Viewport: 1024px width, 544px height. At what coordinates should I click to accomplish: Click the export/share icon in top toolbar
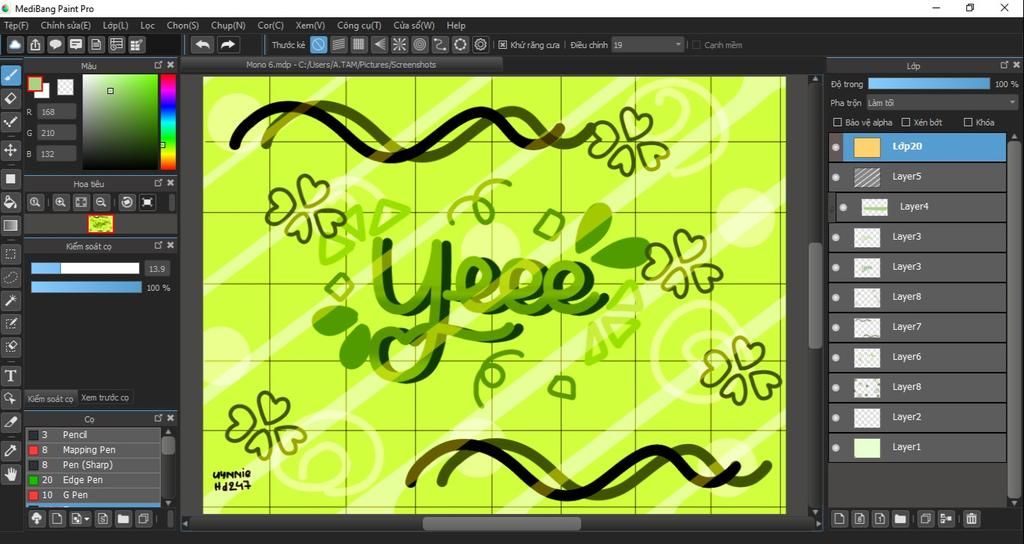tap(35, 44)
